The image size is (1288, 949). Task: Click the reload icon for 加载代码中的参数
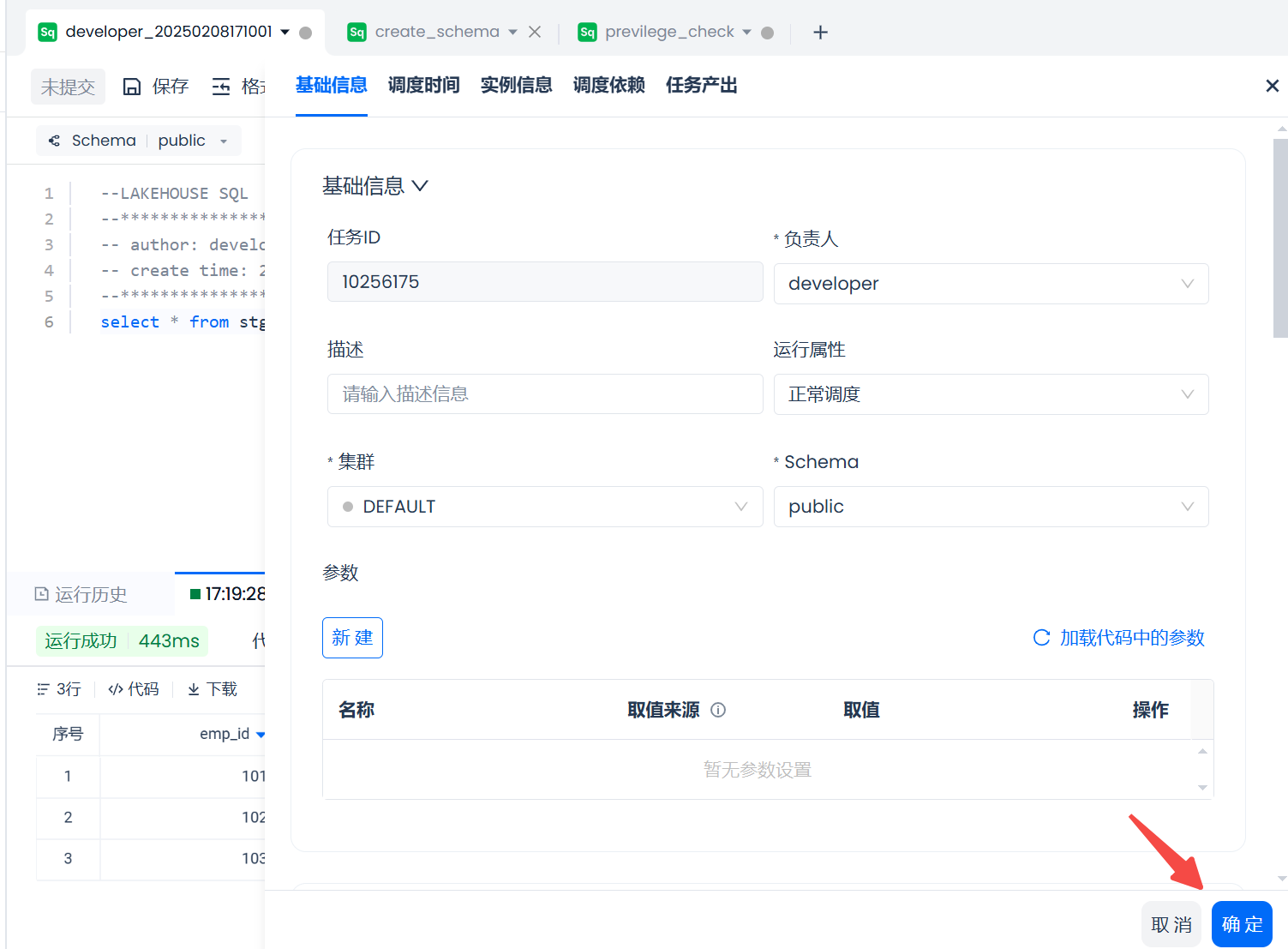pyautogui.click(x=1041, y=638)
